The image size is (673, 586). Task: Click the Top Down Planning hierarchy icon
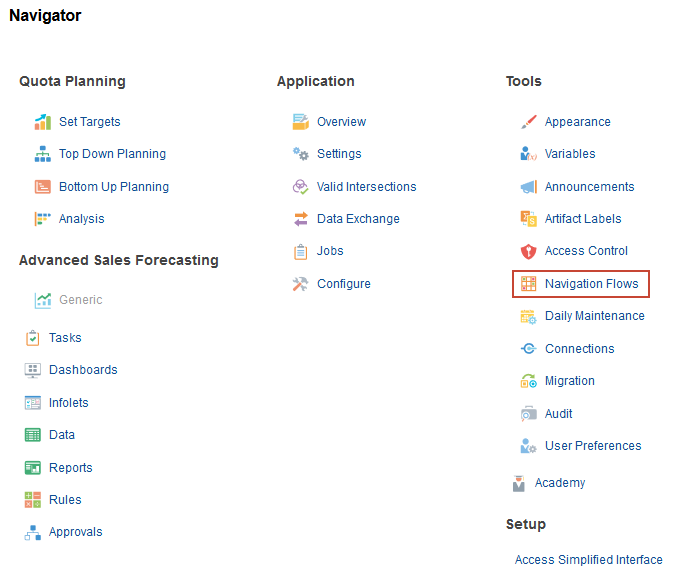(42, 154)
